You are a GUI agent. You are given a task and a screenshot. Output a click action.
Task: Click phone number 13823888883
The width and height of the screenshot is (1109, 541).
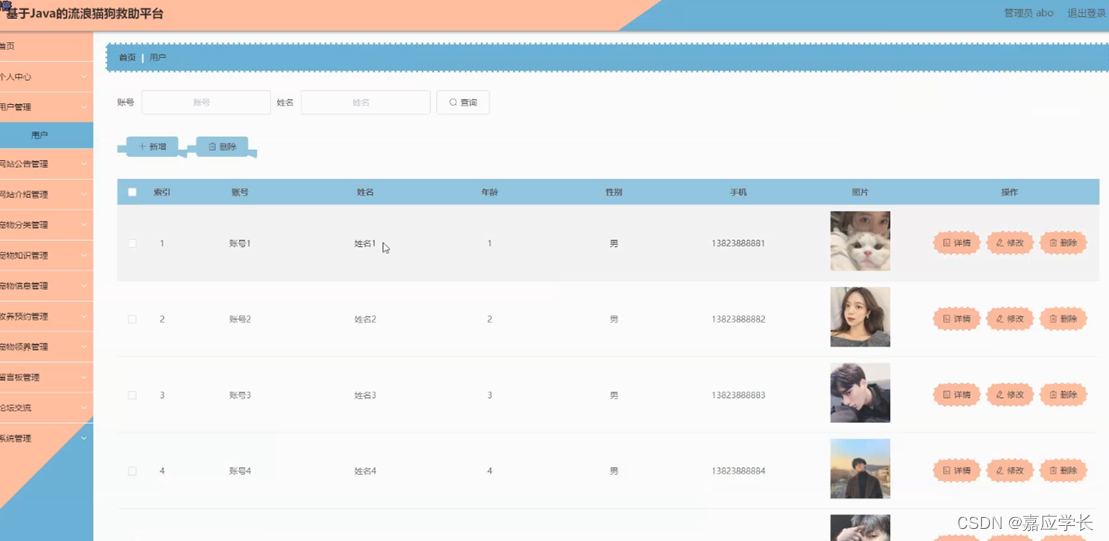pyautogui.click(x=738, y=395)
